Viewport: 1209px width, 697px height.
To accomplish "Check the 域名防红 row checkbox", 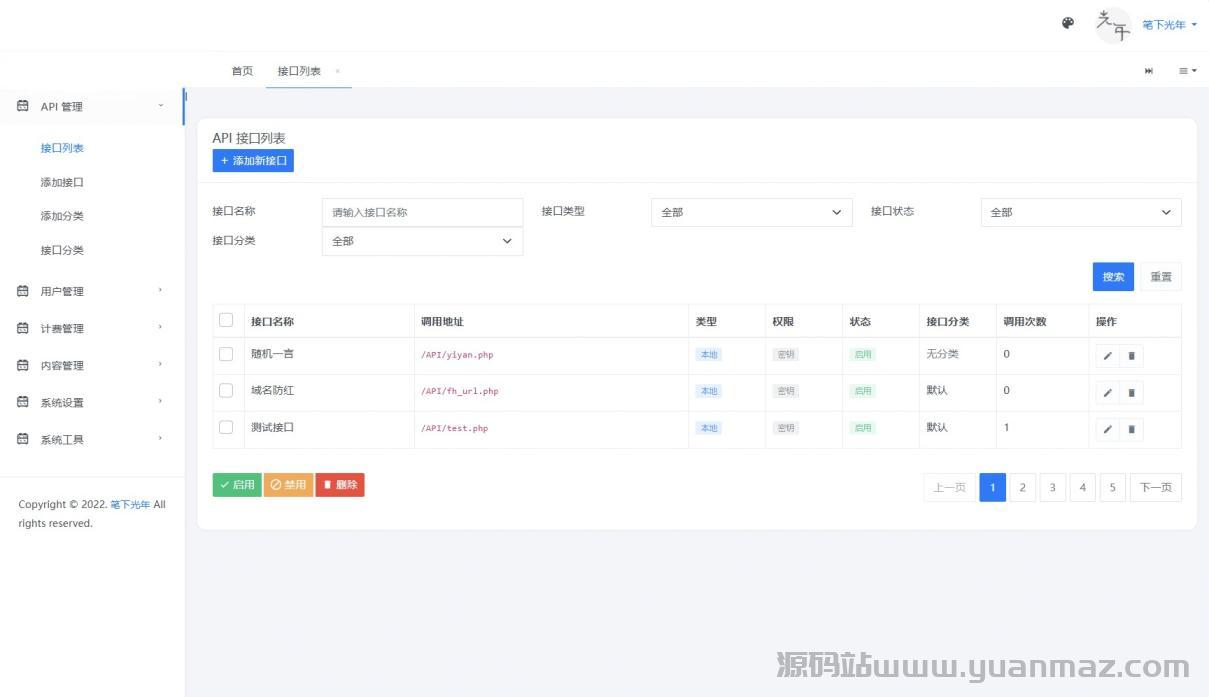I will click(226, 390).
